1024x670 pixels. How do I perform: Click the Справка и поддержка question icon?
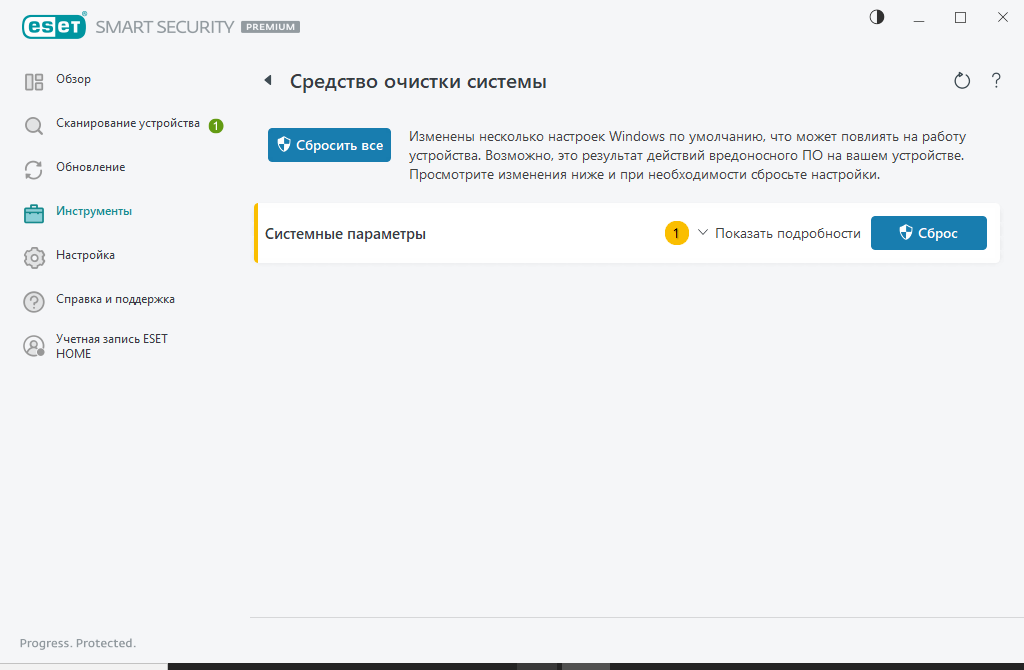[34, 302]
